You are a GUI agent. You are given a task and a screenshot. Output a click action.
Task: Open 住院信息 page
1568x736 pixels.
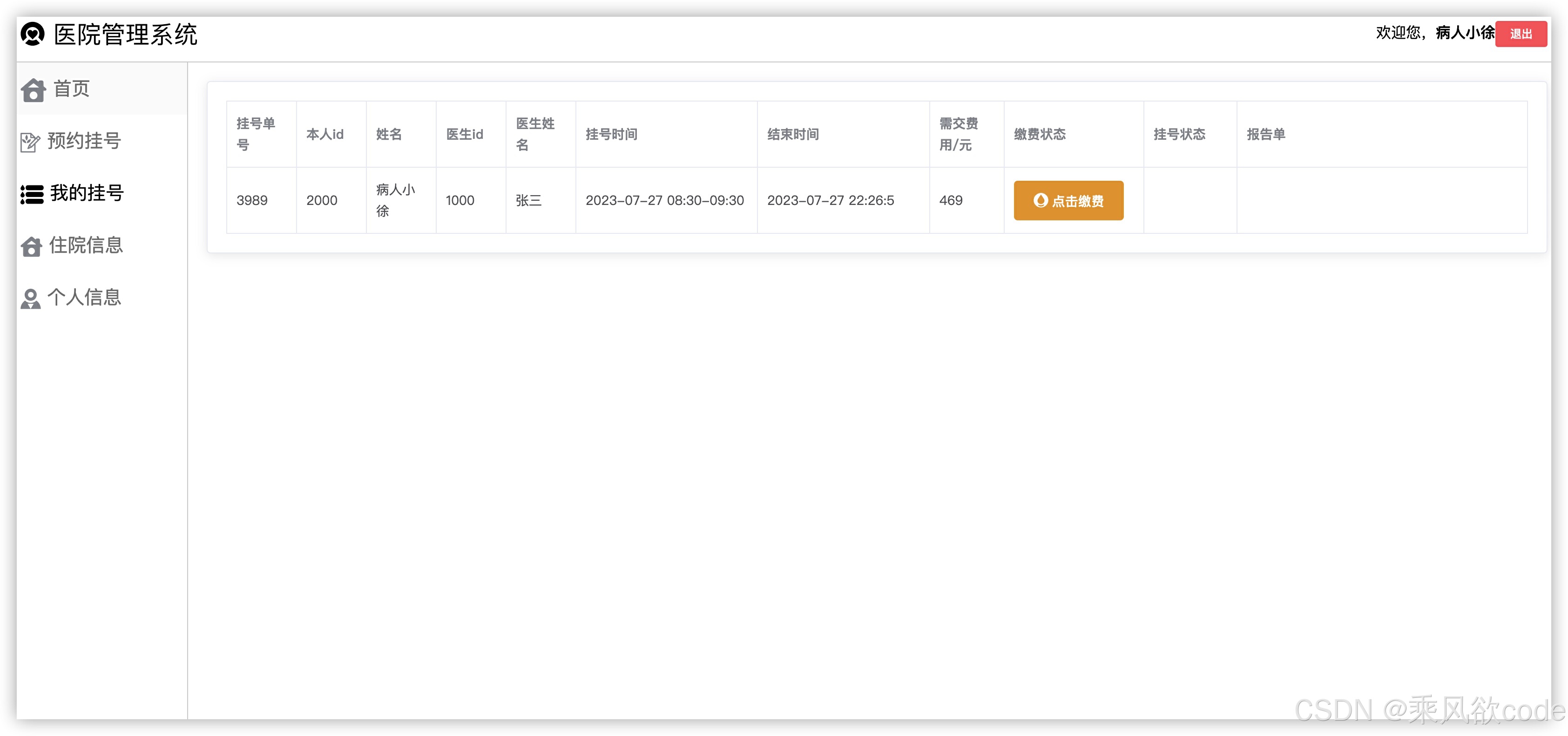[86, 245]
